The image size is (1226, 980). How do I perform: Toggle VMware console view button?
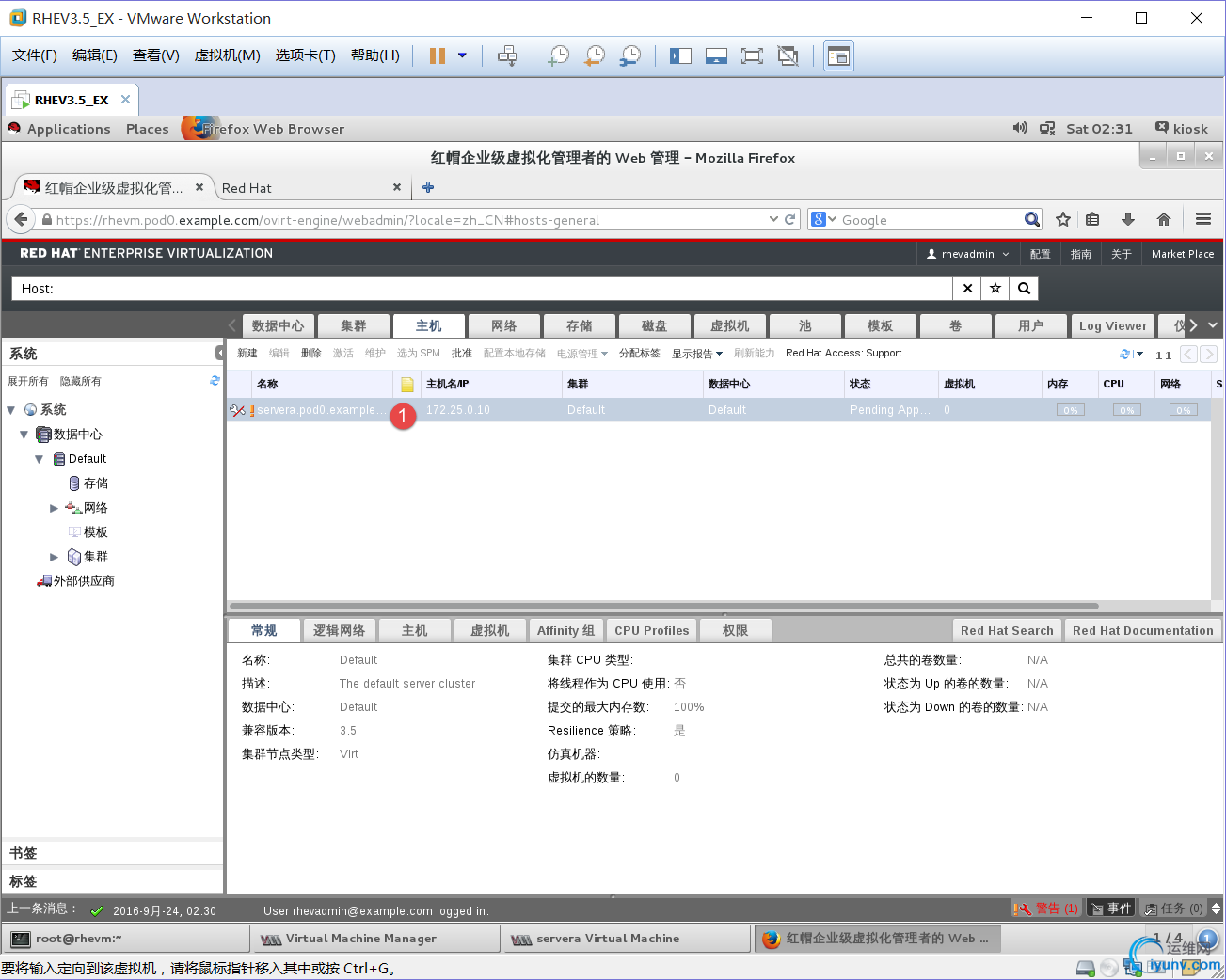[838, 55]
